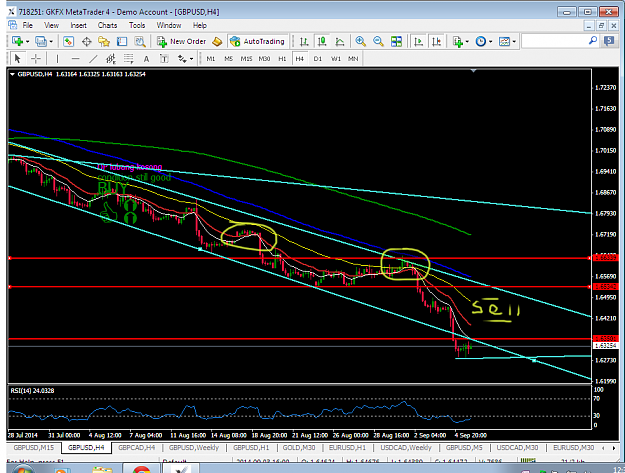Open Google Chrome from the taskbar
Screen dimensions: 625x473
pyautogui.click(x=142, y=469)
